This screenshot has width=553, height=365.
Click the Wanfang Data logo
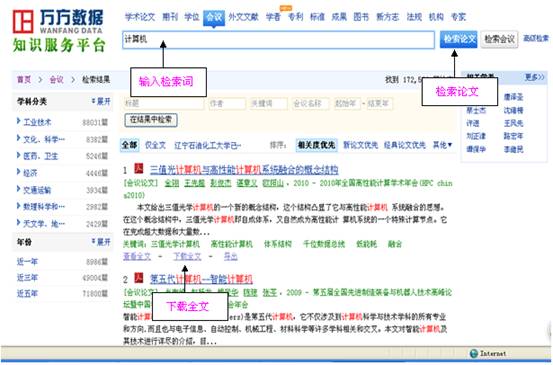(58, 22)
